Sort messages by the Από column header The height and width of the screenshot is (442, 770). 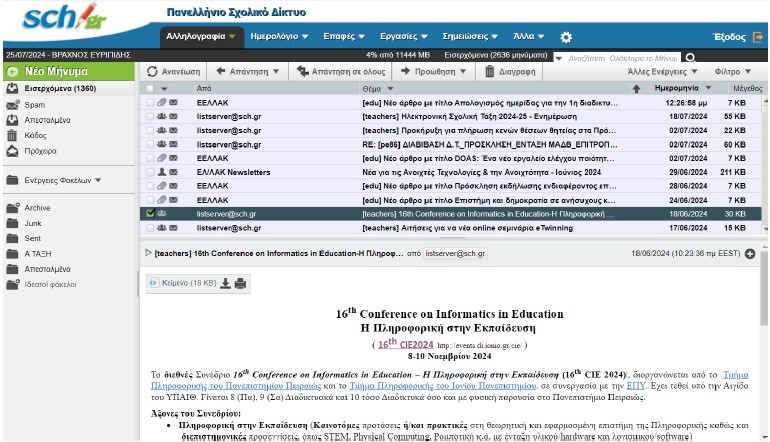(x=204, y=89)
